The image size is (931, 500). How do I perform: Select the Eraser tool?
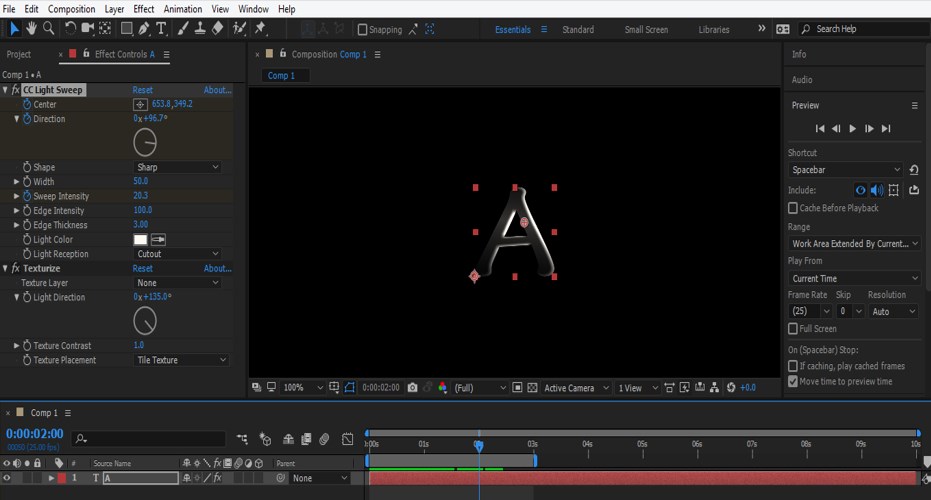pos(219,28)
